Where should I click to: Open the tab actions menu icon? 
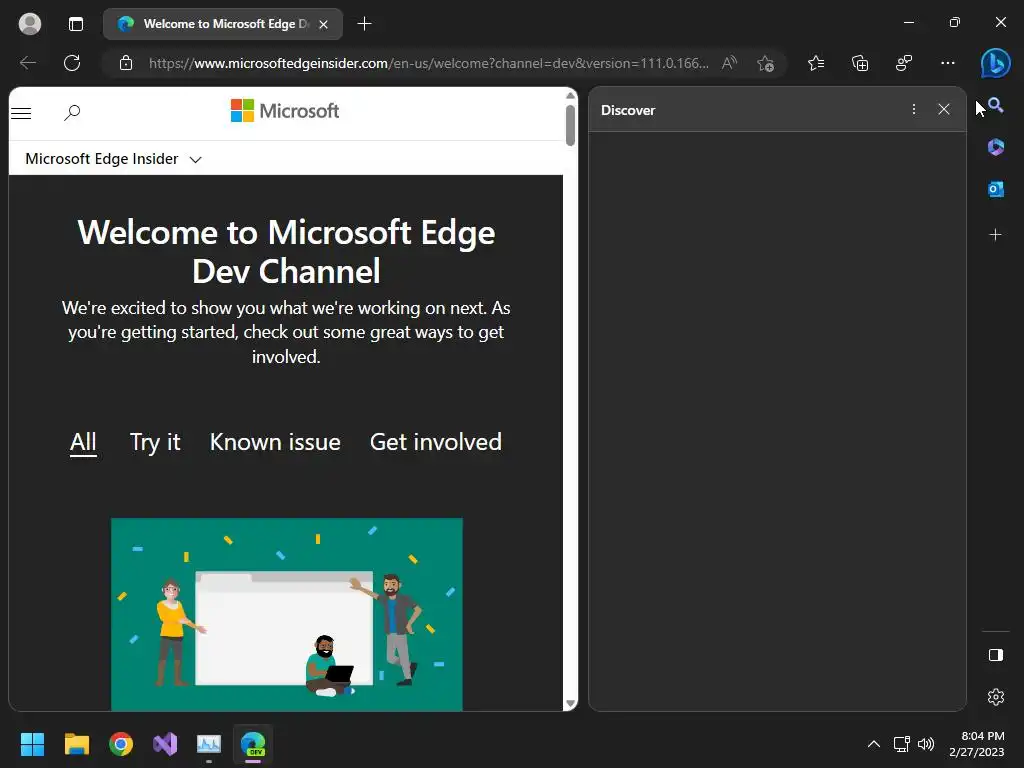click(x=76, y=24)
